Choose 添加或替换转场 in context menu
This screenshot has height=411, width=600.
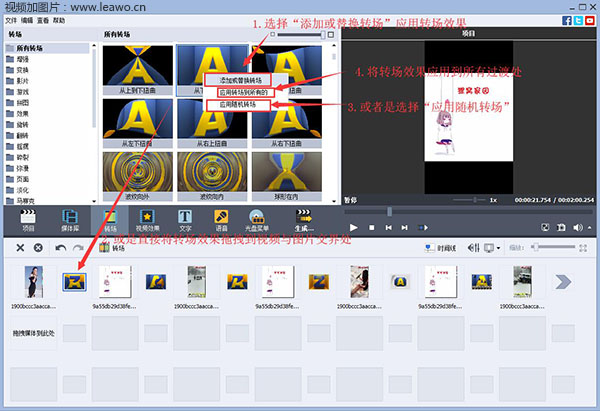point(238,80)
